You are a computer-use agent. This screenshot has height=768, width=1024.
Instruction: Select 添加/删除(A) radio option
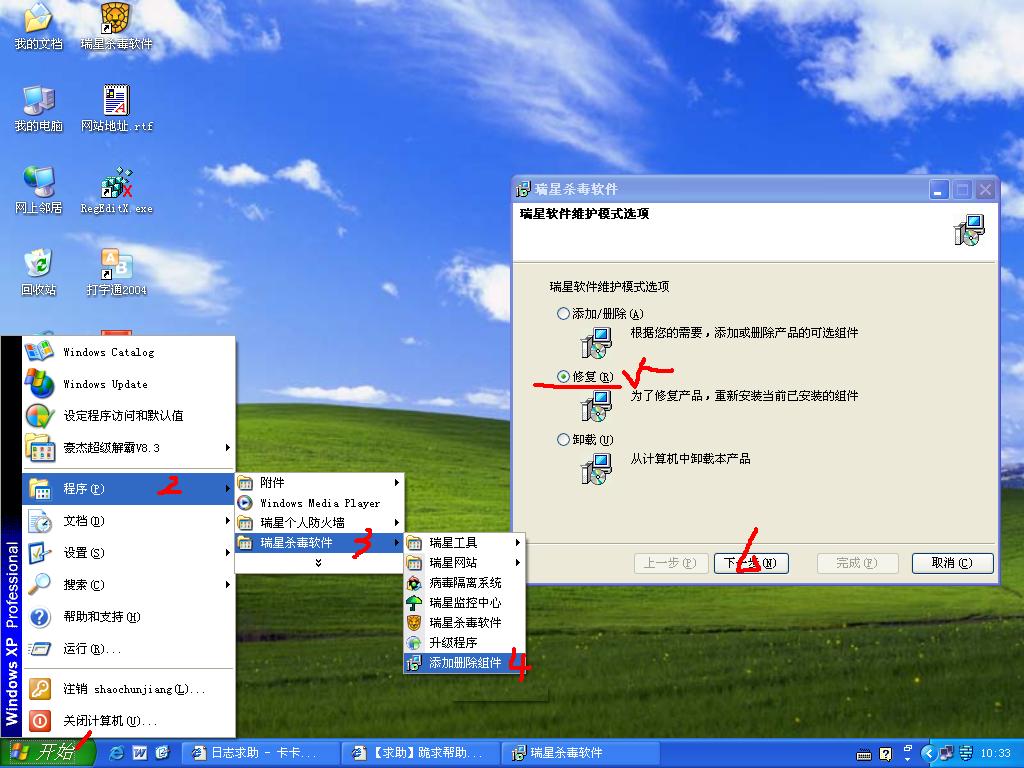coord(564,313)
